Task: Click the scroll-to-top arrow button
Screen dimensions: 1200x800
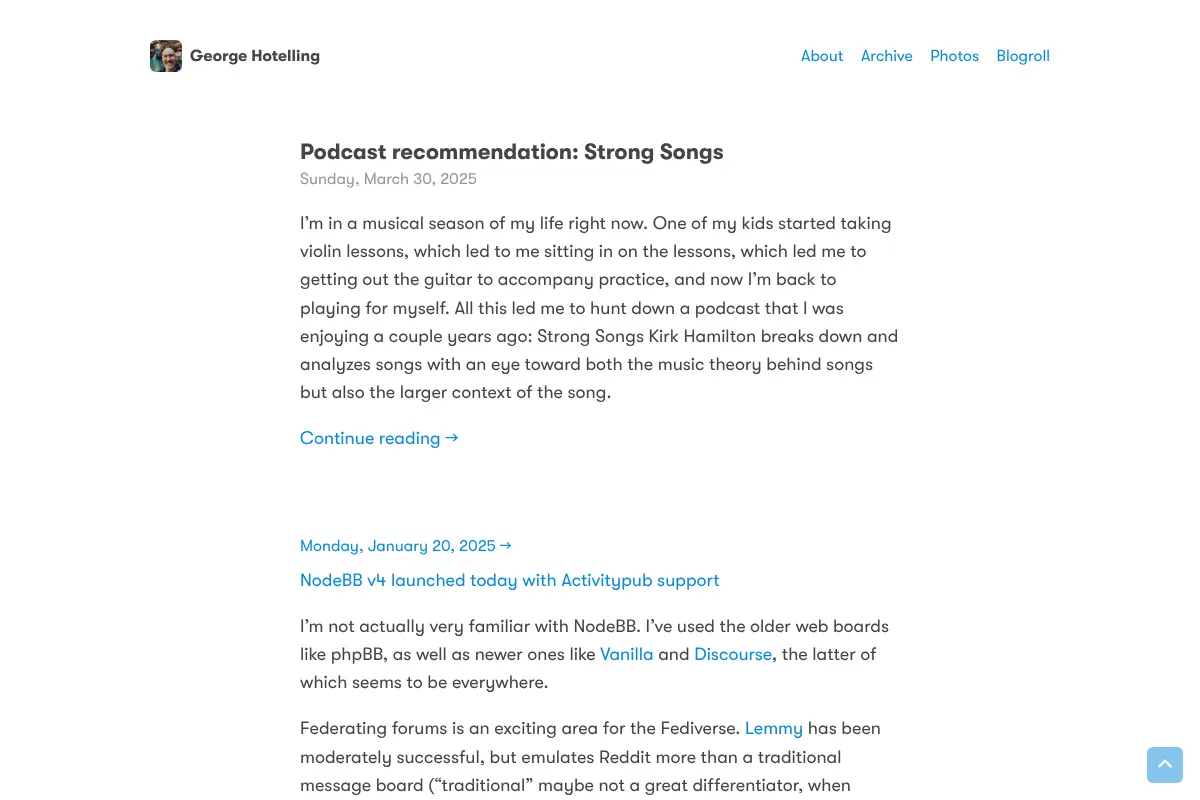Action: pyautogui.click(x=1165, y=765)
